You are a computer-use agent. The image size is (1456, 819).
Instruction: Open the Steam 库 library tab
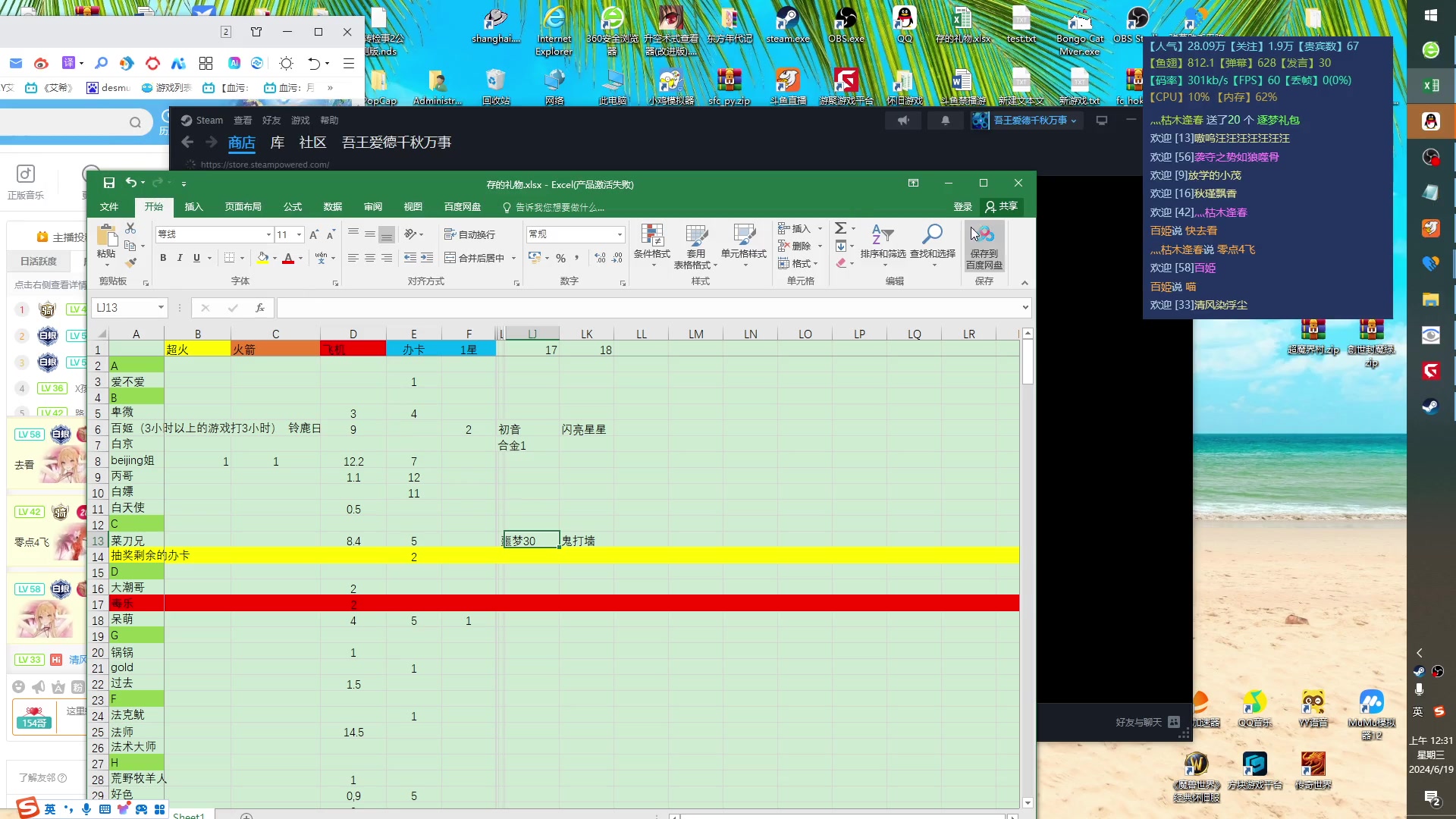click(278, 143)
